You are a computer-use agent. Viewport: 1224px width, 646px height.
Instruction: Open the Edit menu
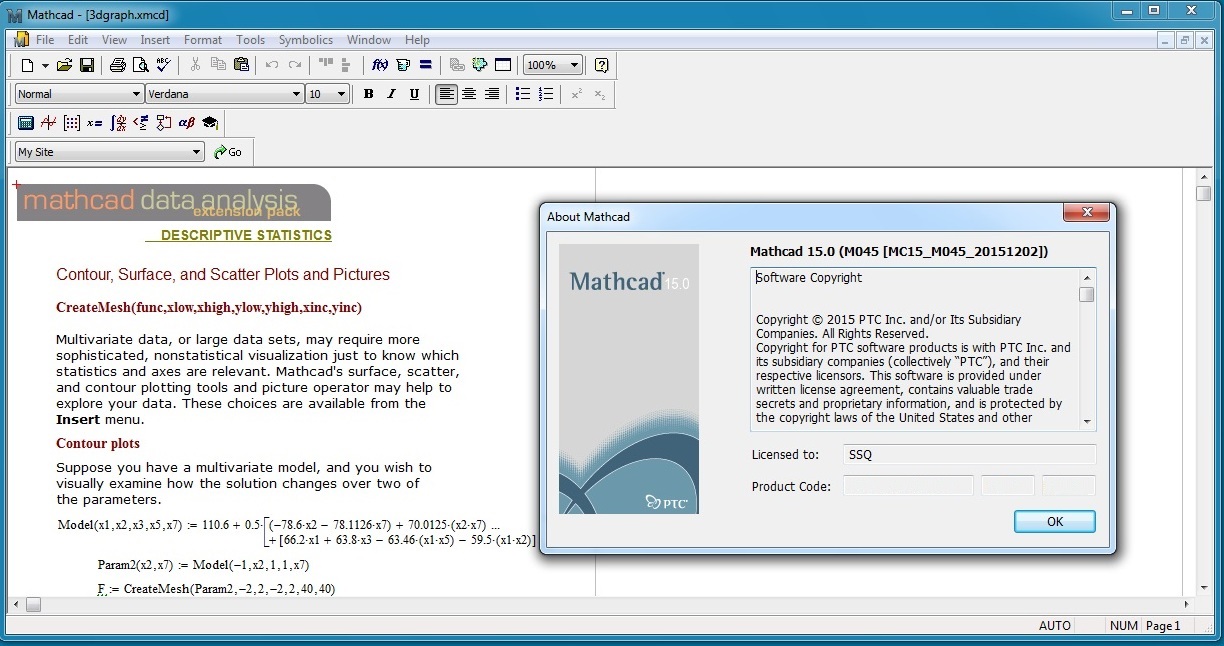[x=78, y=40]
